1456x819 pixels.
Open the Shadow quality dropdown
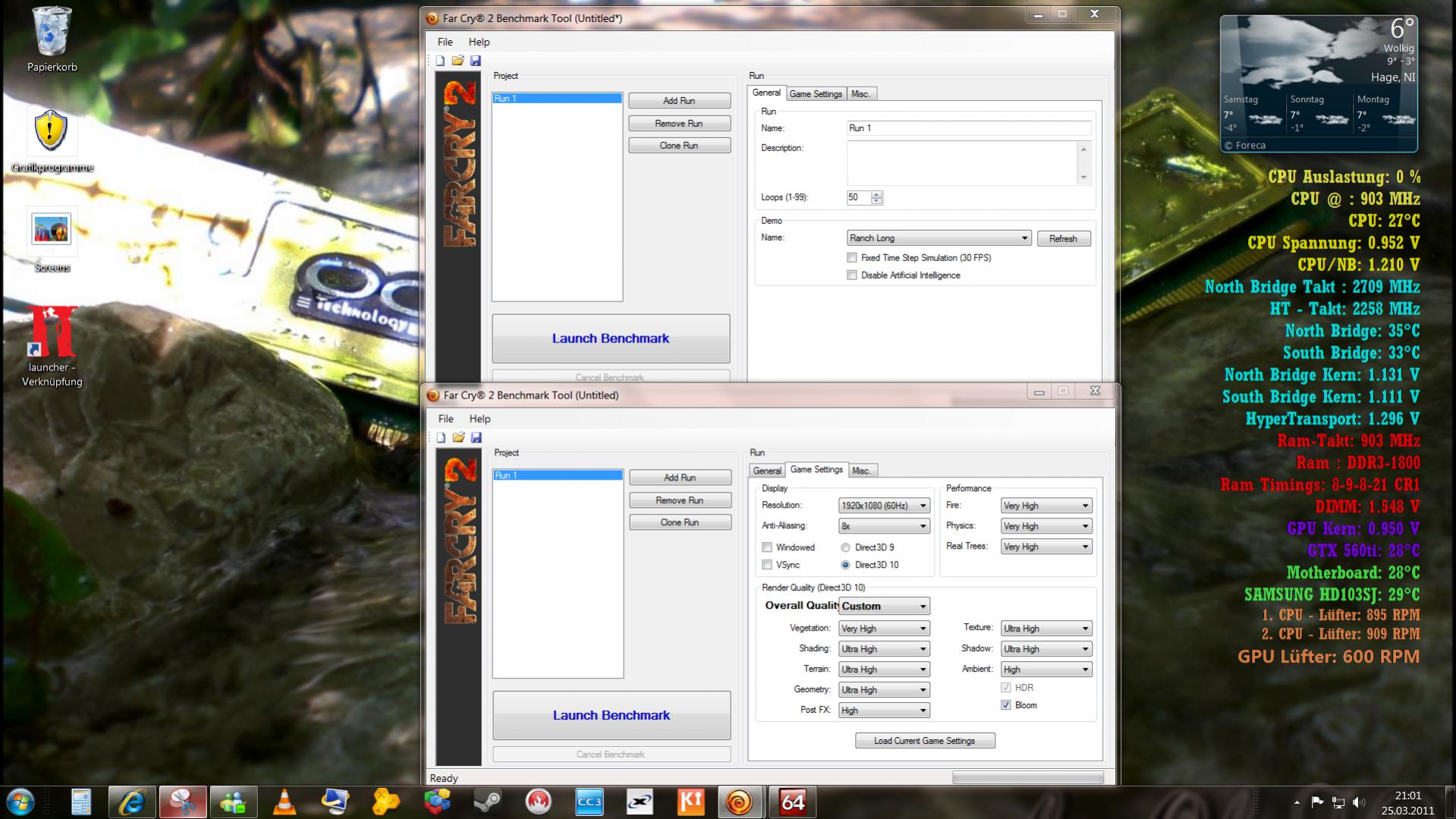coord(1046,649)
